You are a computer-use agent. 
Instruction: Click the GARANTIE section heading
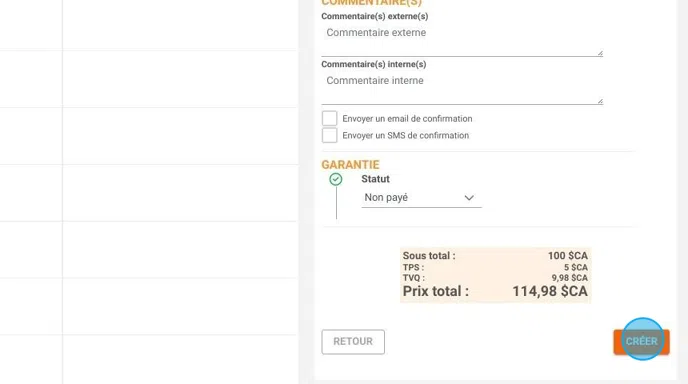pos(350,165)
